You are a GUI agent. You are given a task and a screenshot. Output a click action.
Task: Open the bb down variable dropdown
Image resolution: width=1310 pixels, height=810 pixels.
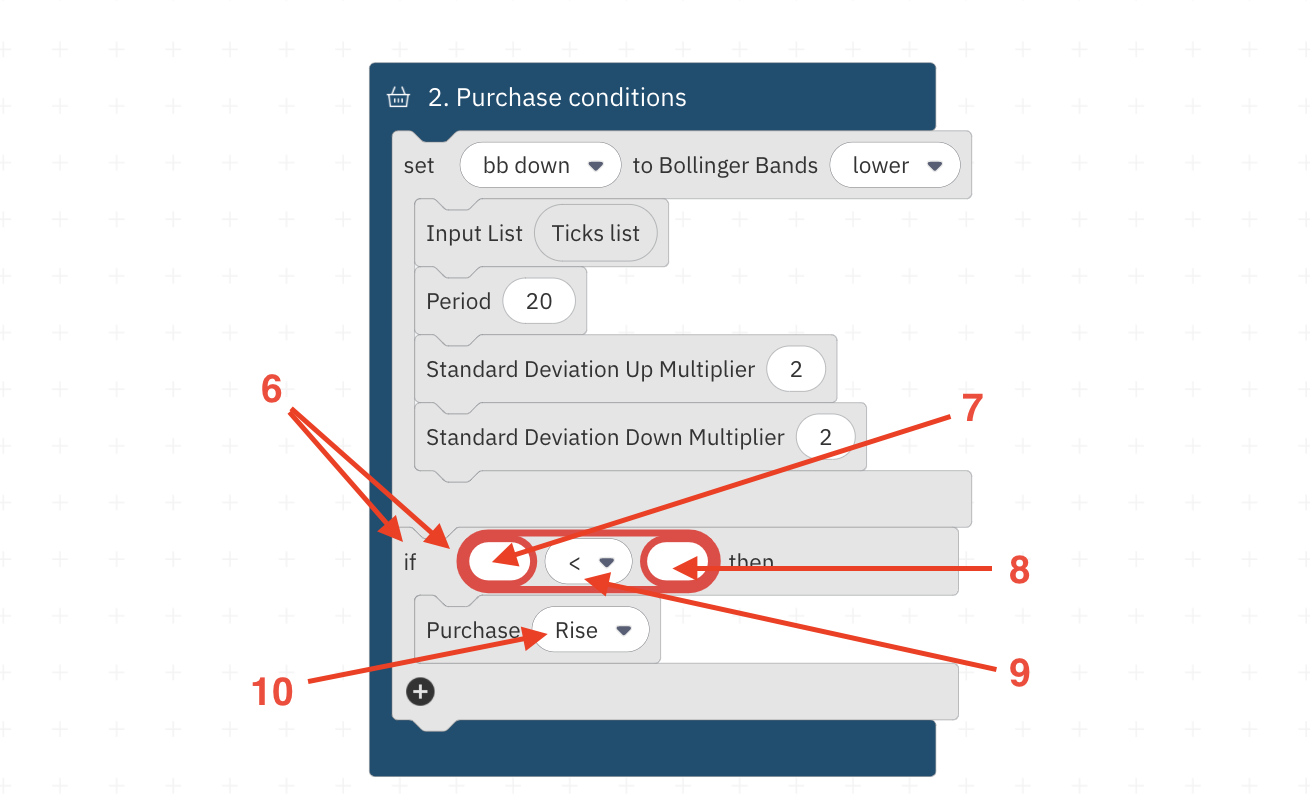(539, 165)
